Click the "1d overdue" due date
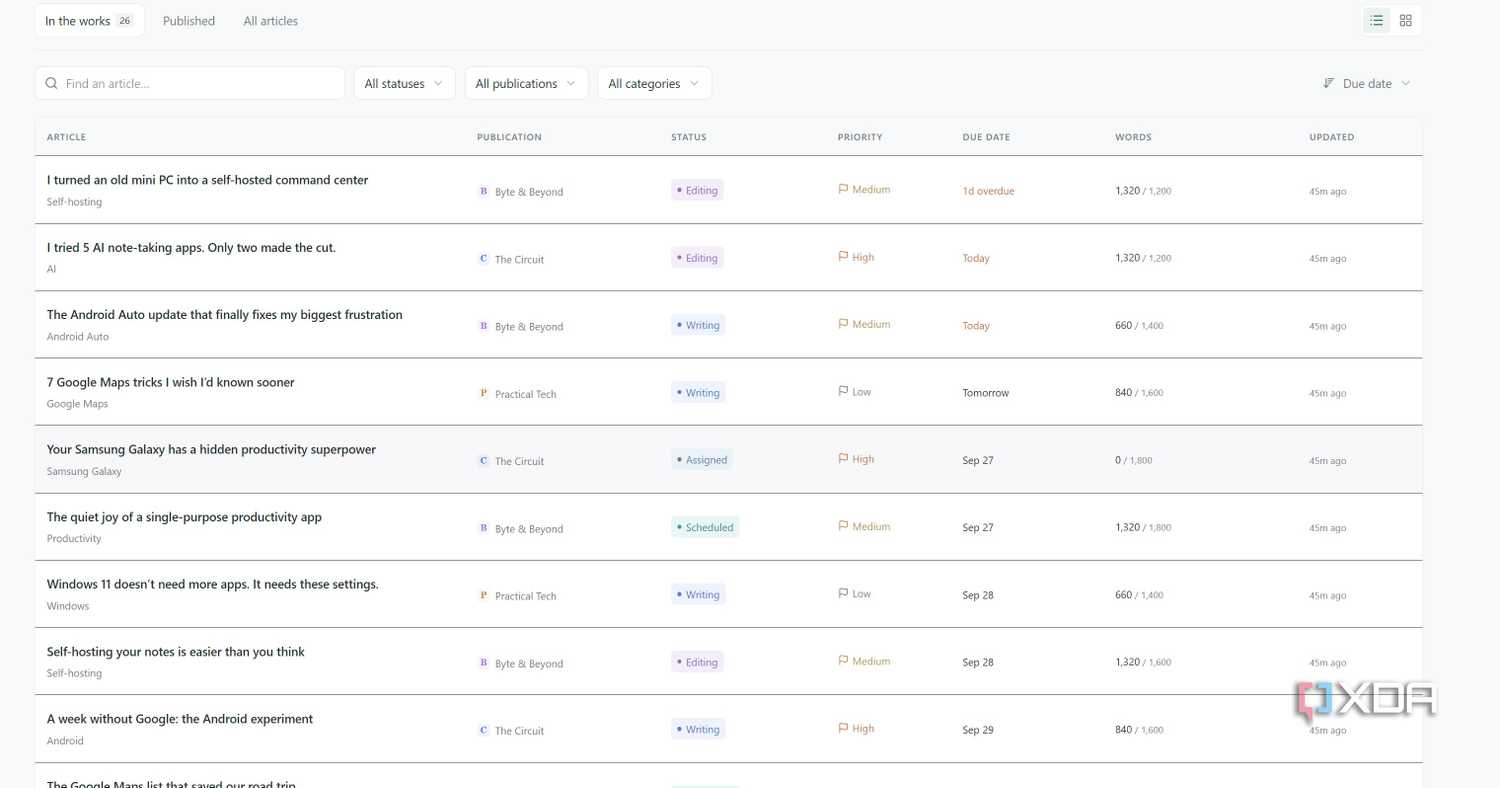The height and width of the screenshot is (788, 1500). point(988,191)
